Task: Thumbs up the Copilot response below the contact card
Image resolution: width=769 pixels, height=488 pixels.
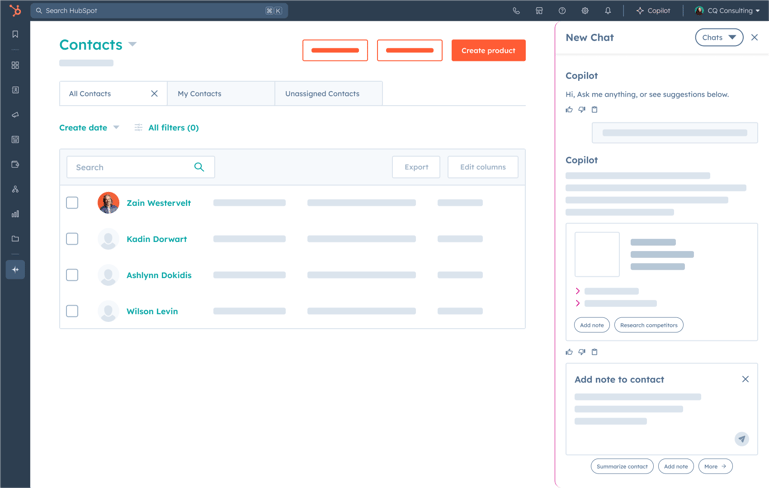Action: (569, 352)
